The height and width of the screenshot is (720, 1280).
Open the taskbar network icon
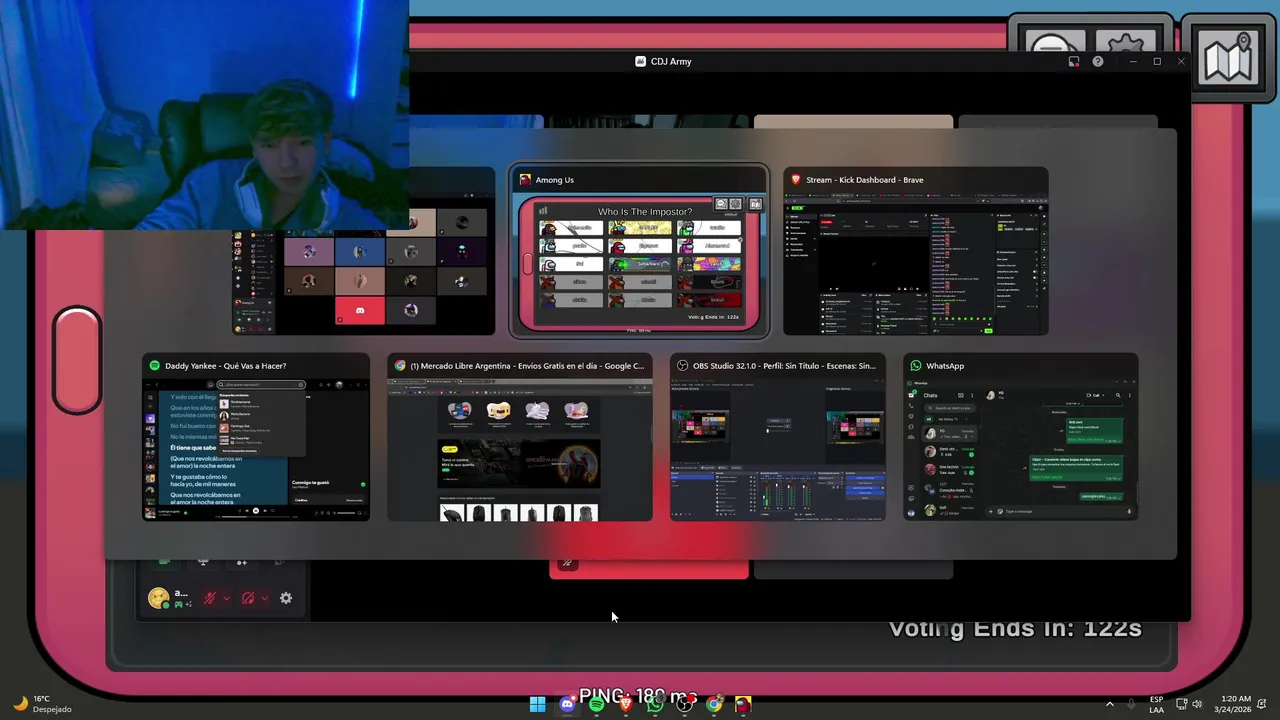1181,704
